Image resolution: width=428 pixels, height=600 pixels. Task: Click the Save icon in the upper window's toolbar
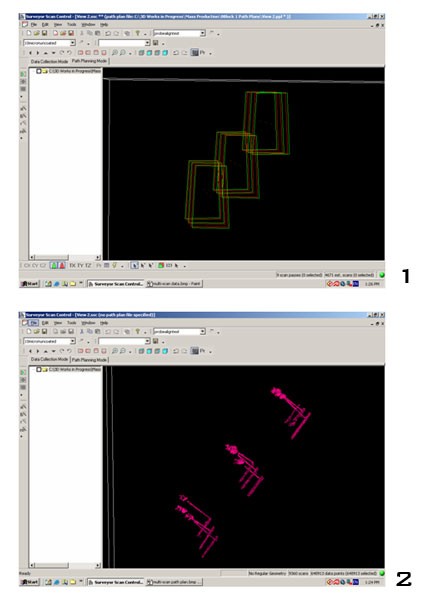[x=44, y=33]
